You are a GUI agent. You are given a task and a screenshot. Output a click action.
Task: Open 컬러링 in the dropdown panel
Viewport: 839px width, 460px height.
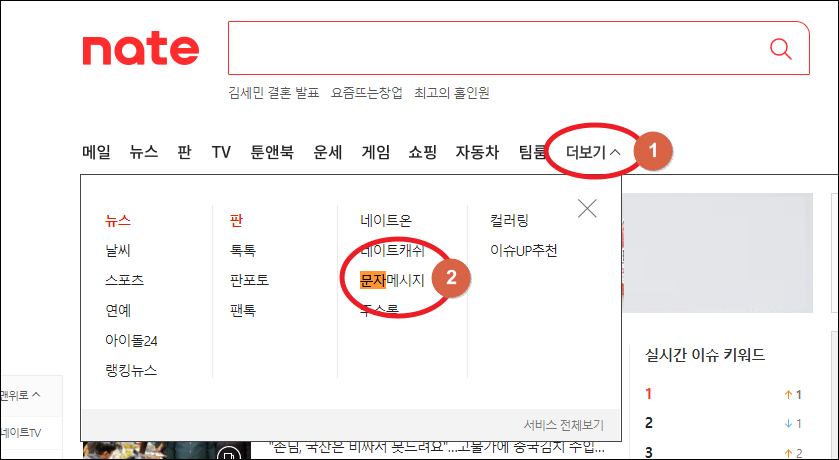pyautogui.click(x=509, y=220)
